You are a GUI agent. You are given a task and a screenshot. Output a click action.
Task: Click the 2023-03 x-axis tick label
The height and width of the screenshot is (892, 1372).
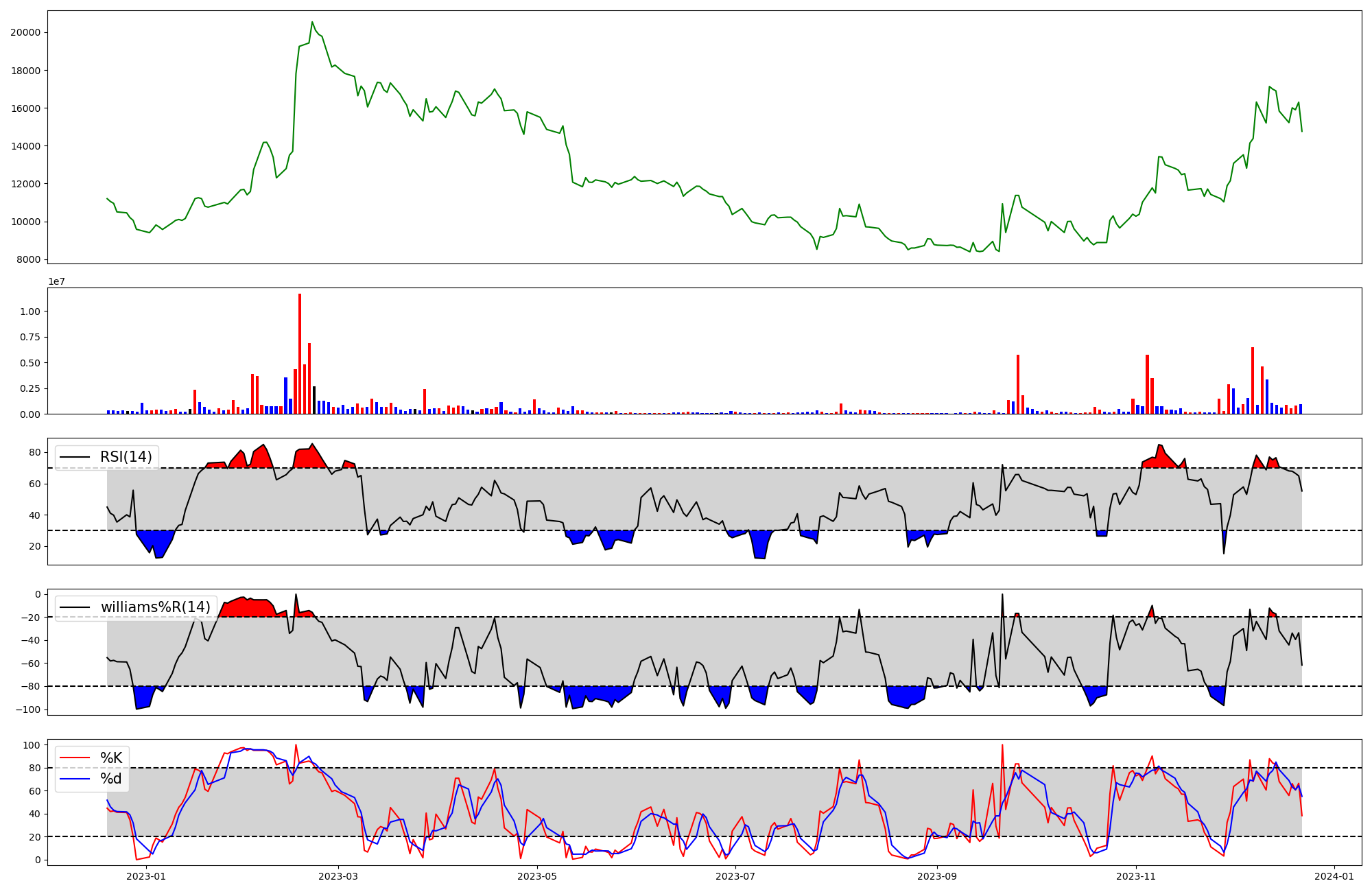[338, 876]
